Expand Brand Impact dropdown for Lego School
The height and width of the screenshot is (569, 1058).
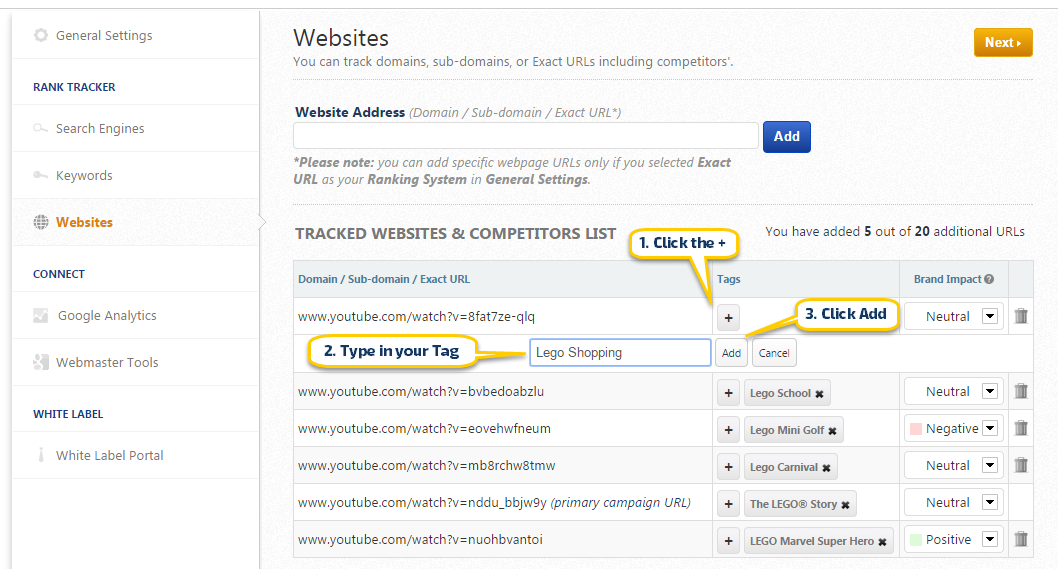point(990,391)
